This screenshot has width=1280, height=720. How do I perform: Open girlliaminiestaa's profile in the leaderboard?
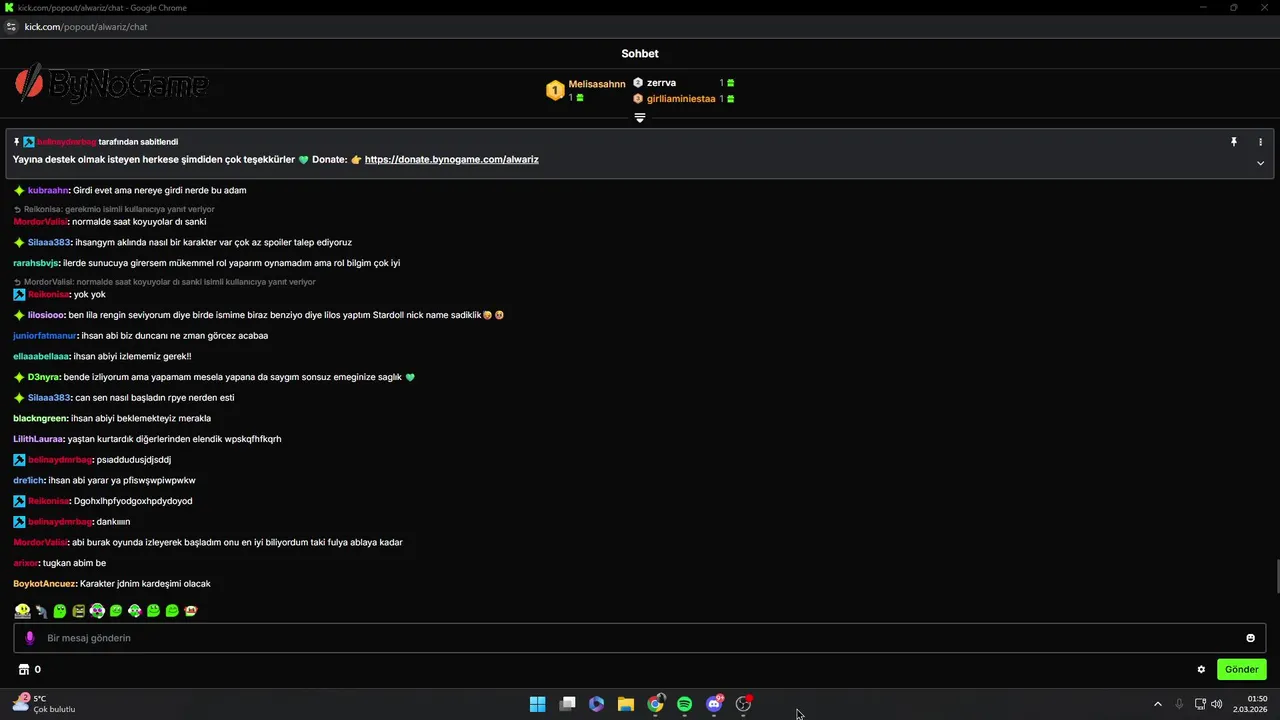click(681, 99)
